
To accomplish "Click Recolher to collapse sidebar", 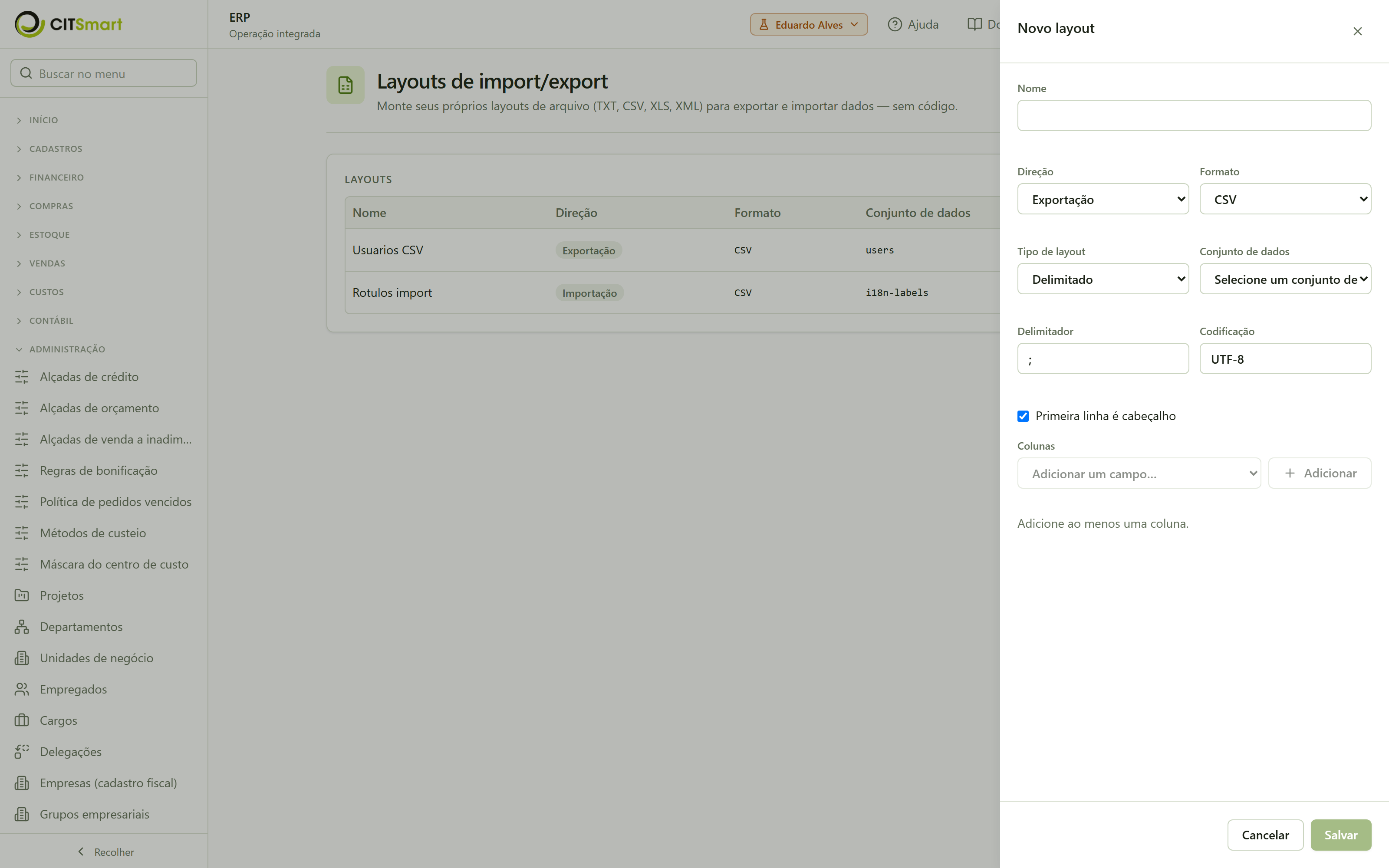I will pyautogui.click(x=105, y=852).
